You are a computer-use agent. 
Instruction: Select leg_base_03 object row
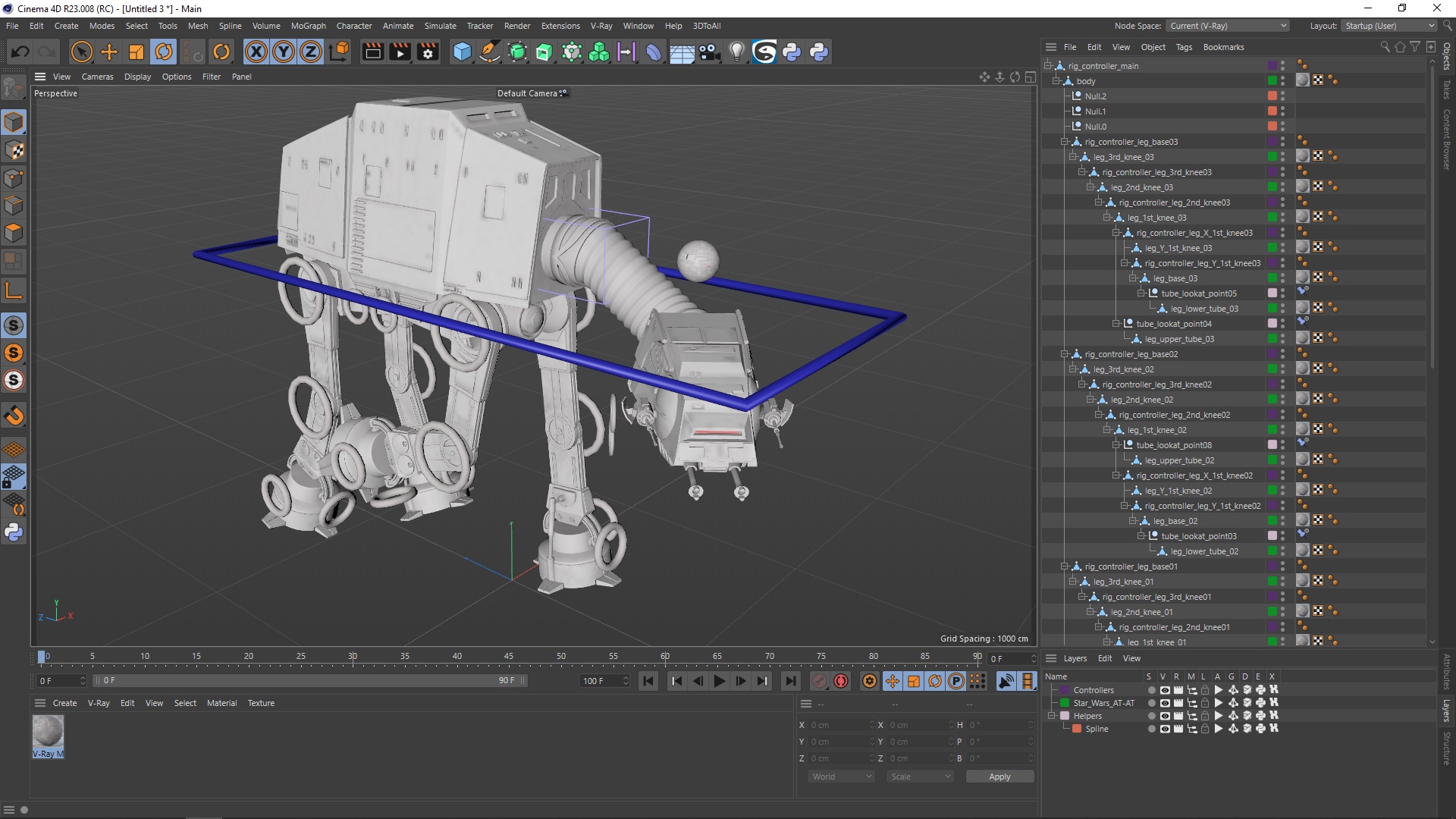(1175, 278)
